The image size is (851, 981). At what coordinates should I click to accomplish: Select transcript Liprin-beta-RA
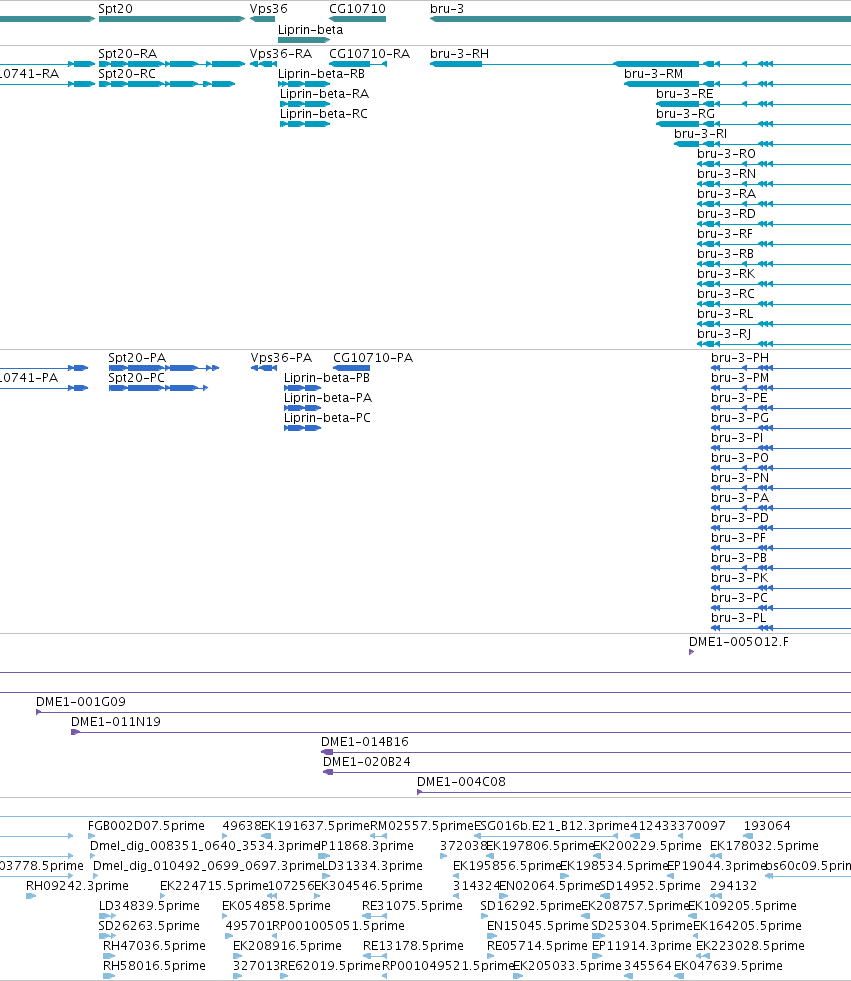click(x=324, y=94)
